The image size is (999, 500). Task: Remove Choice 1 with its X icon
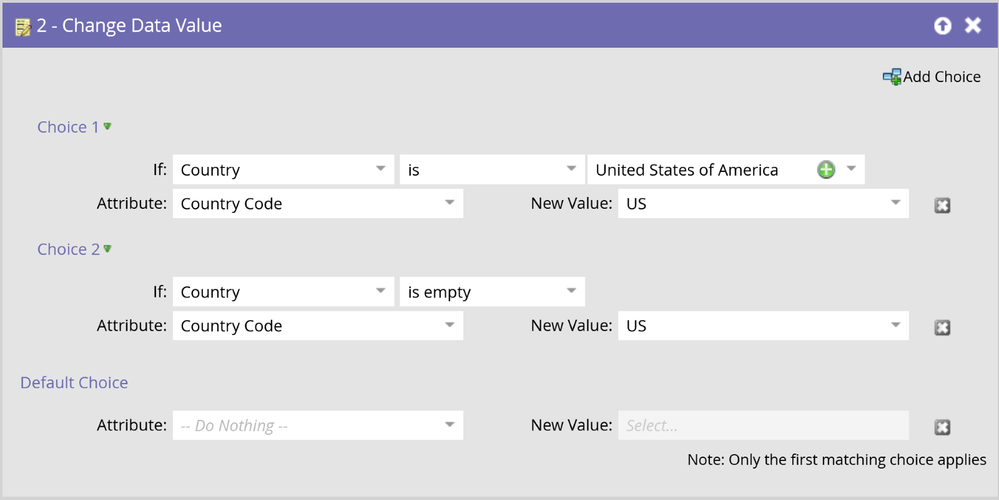(942, 205)
